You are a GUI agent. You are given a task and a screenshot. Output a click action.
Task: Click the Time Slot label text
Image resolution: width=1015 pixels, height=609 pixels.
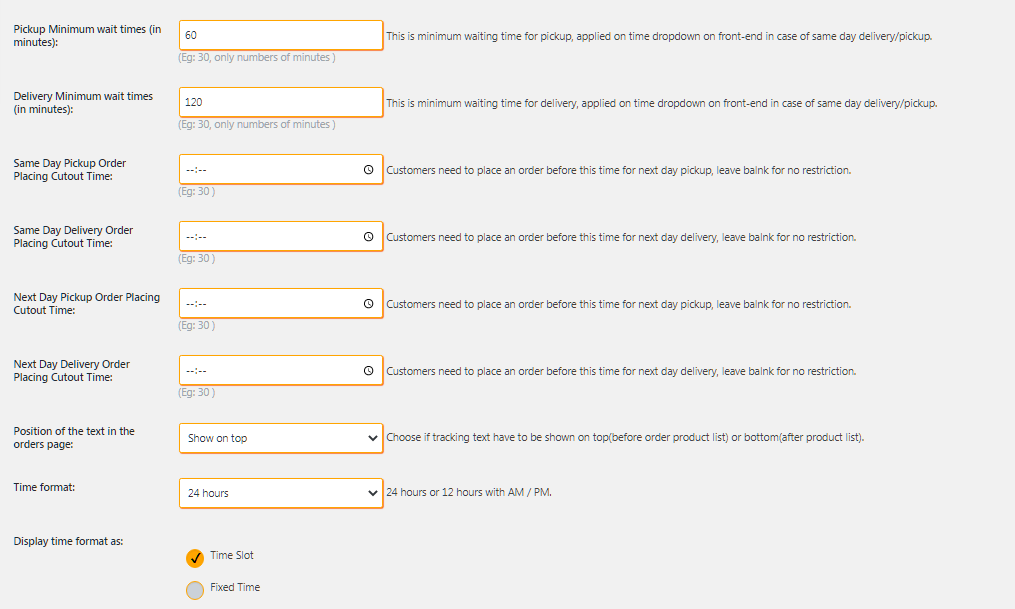click(232, 555)
